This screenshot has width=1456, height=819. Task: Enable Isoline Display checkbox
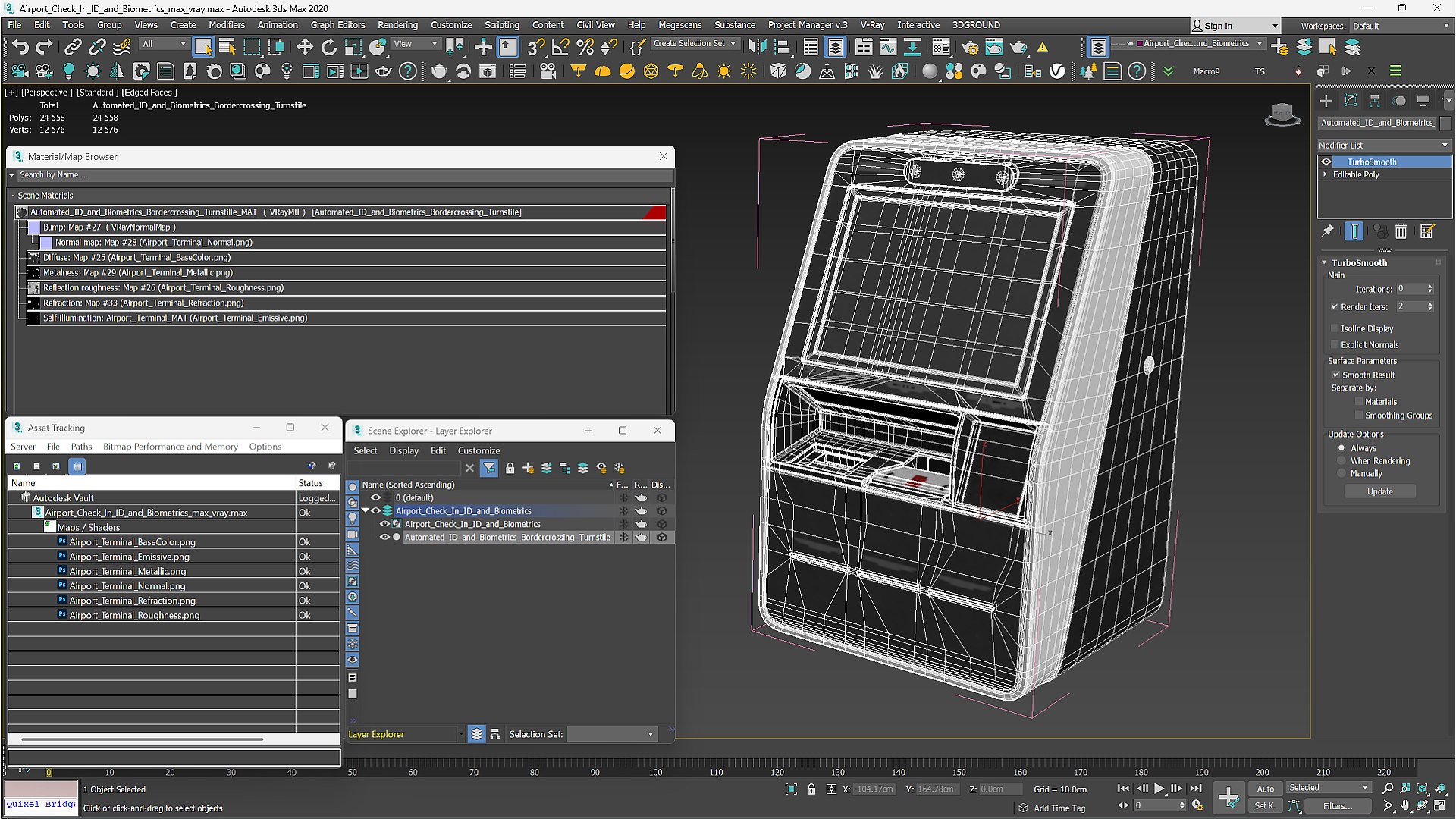(1335, 328)
